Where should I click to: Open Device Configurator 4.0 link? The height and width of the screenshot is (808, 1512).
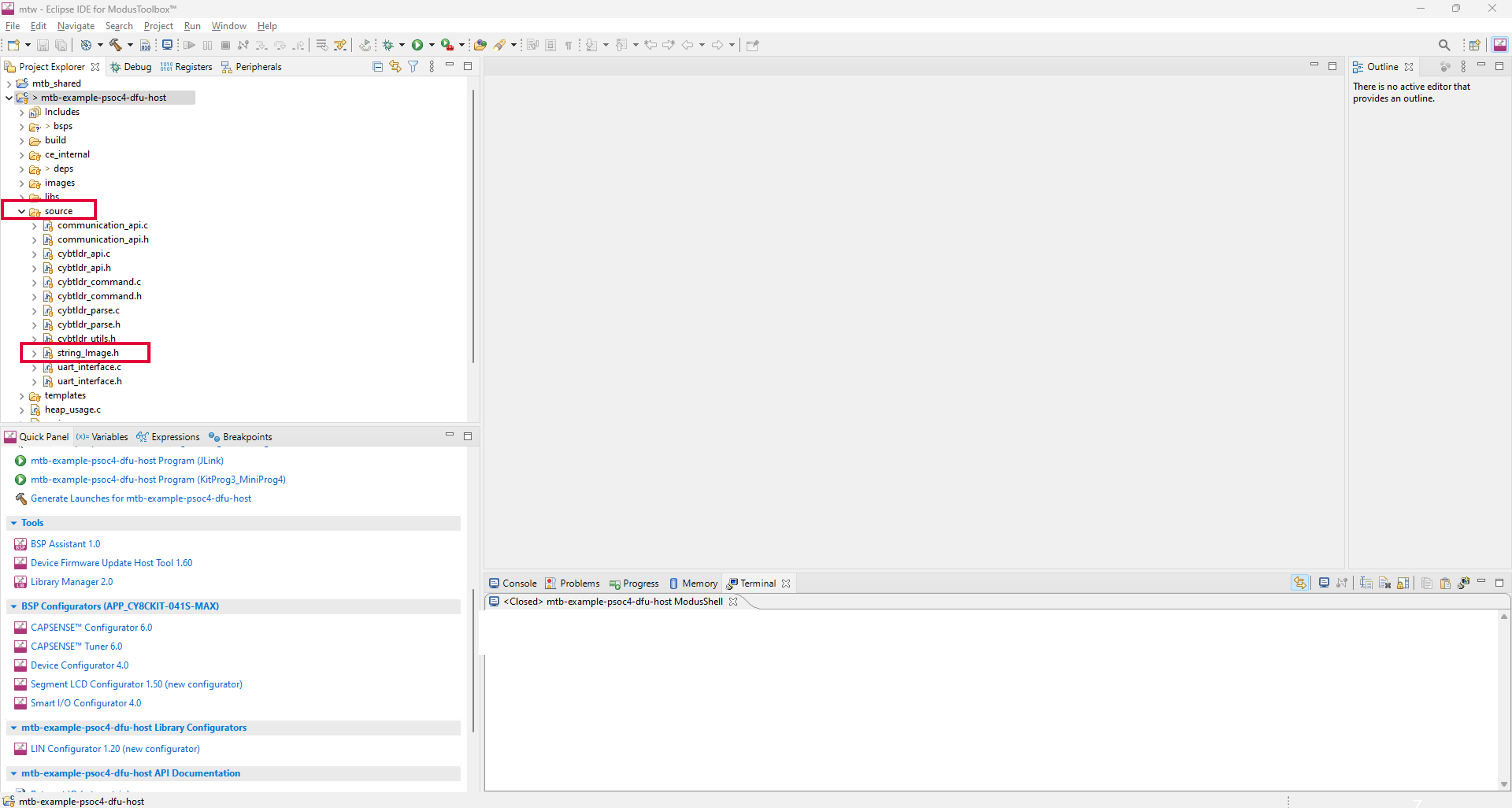[x=80, y=665]
